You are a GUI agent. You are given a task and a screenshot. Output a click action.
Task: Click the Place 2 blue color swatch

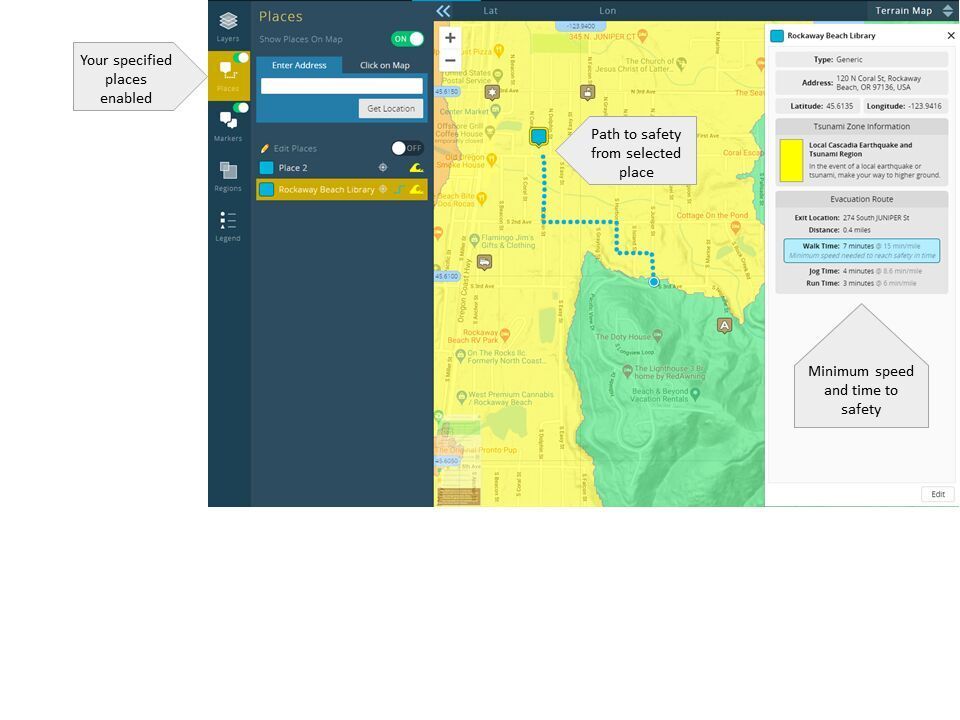click(x=266, y=168)
